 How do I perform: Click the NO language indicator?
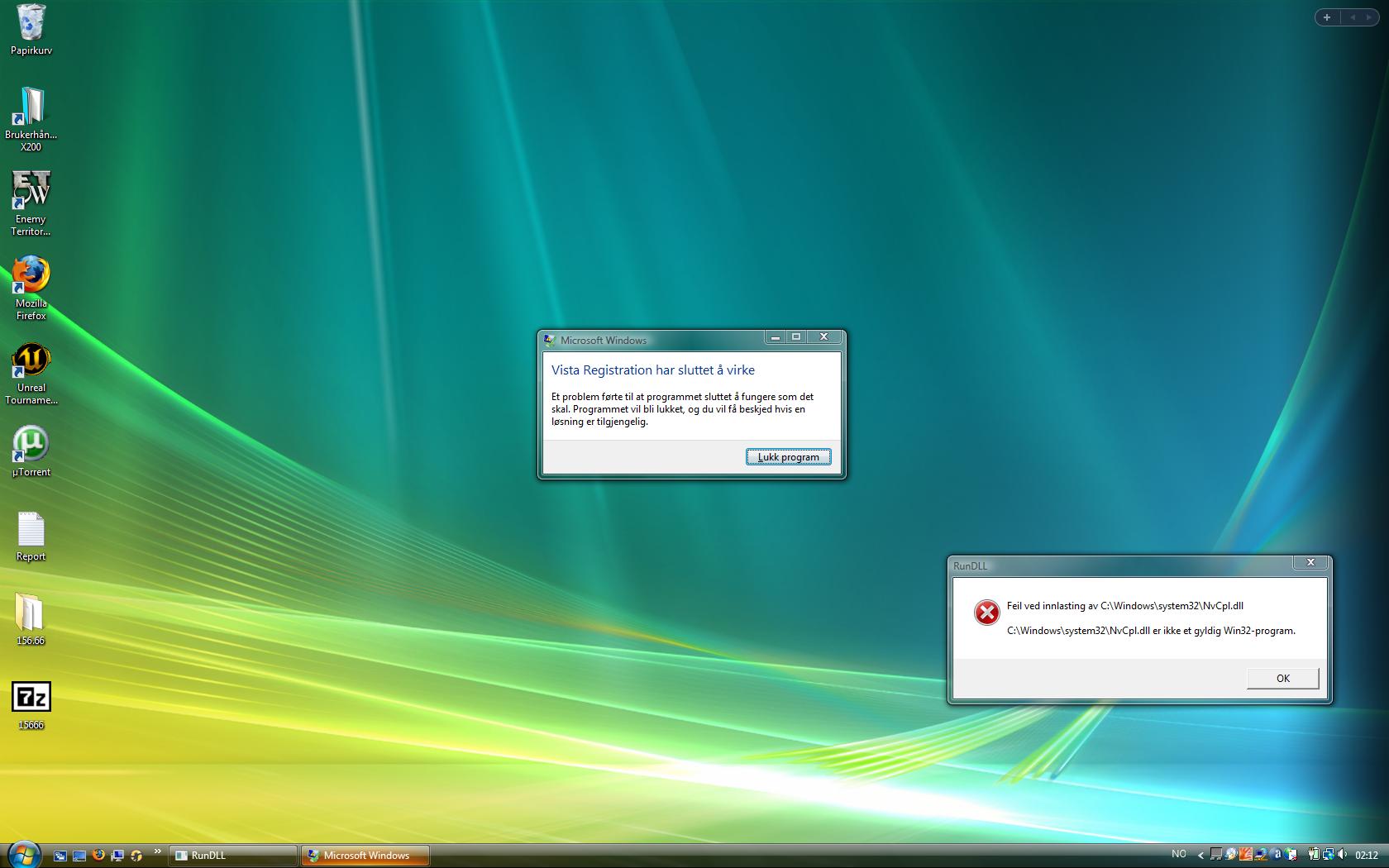pos(1179,854)
